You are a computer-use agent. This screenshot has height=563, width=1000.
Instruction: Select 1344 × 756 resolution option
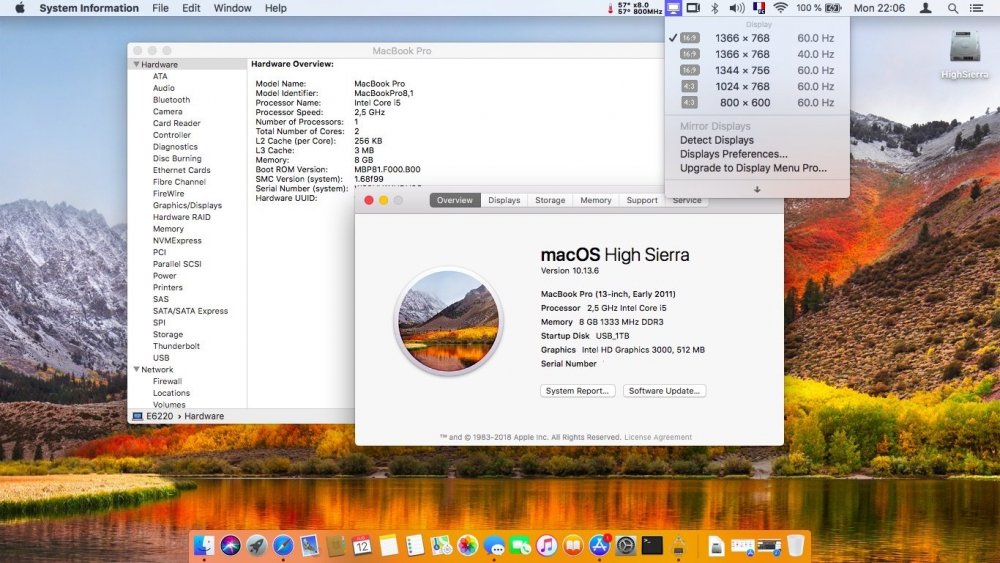click(757, 70)
